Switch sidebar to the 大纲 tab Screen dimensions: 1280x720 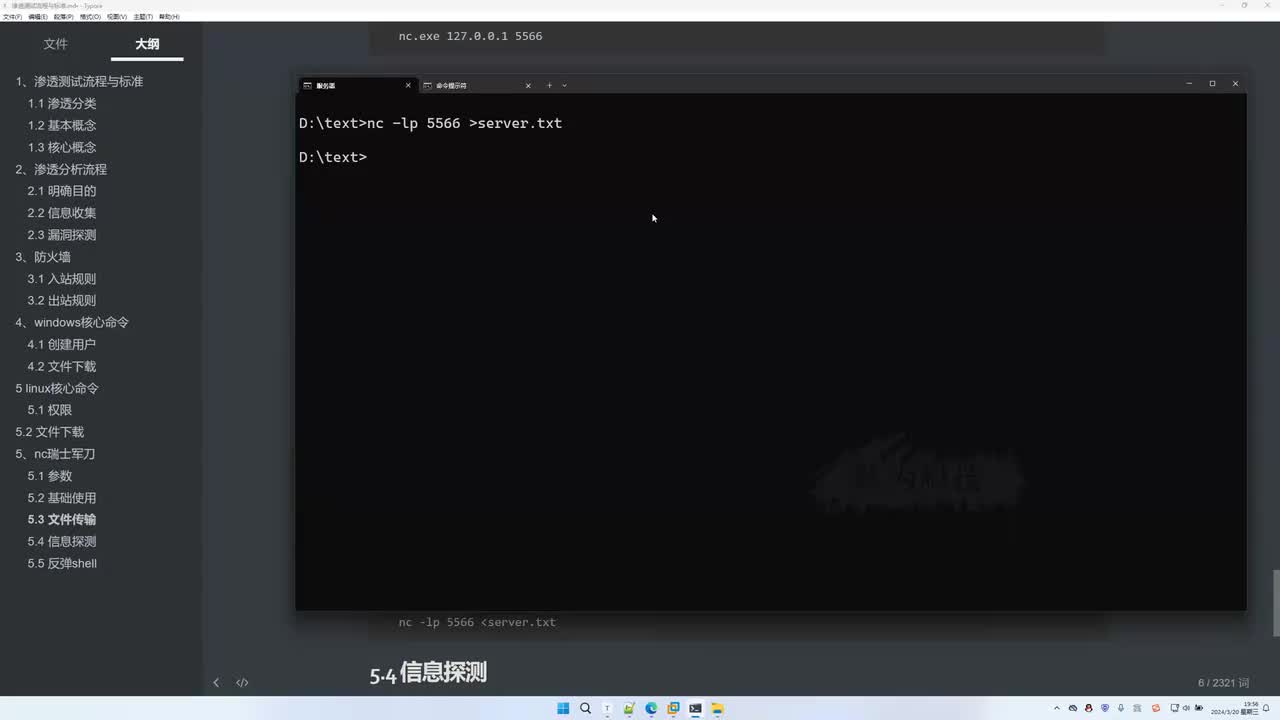pos(147,44)
